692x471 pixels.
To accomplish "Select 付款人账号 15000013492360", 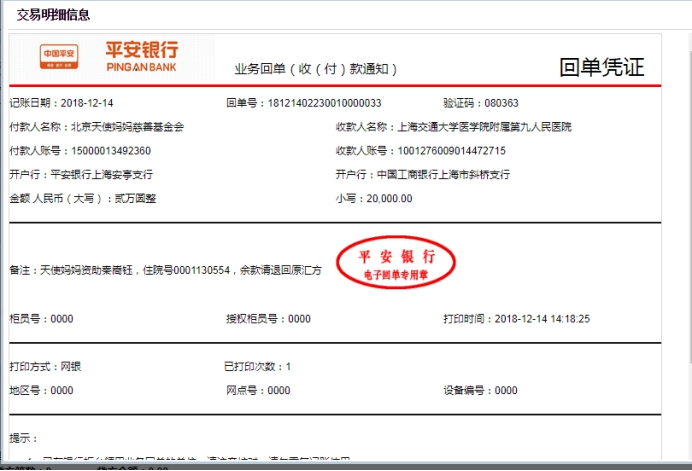I will (111, 151).
